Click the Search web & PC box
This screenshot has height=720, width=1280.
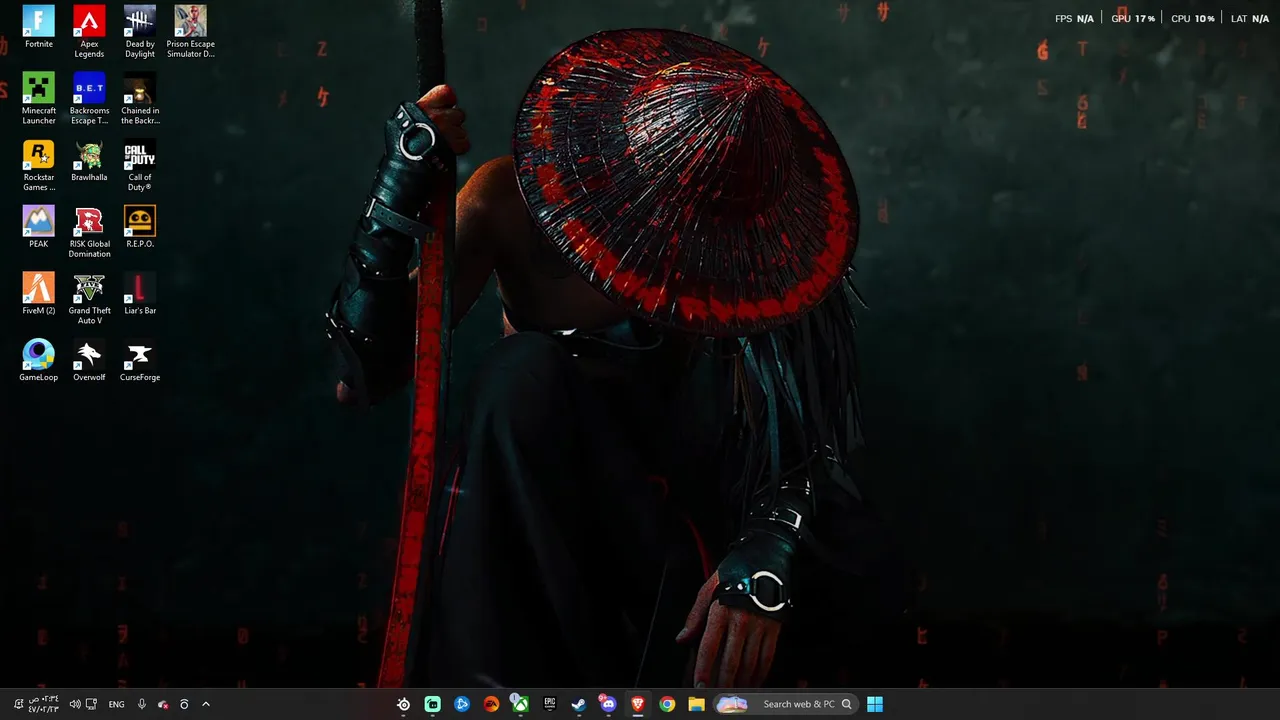[x=786, y=704]
